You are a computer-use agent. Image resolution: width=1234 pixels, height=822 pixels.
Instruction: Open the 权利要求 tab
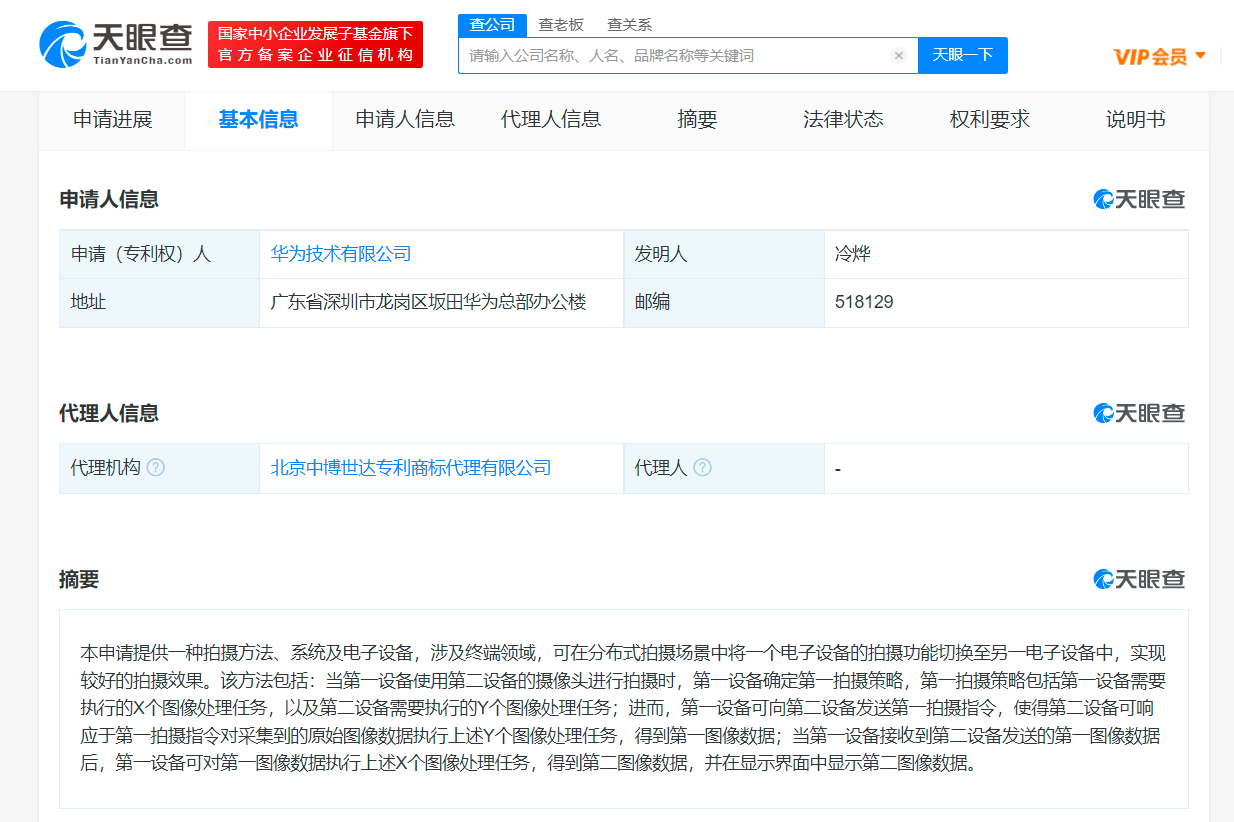(x=989, y=119)
